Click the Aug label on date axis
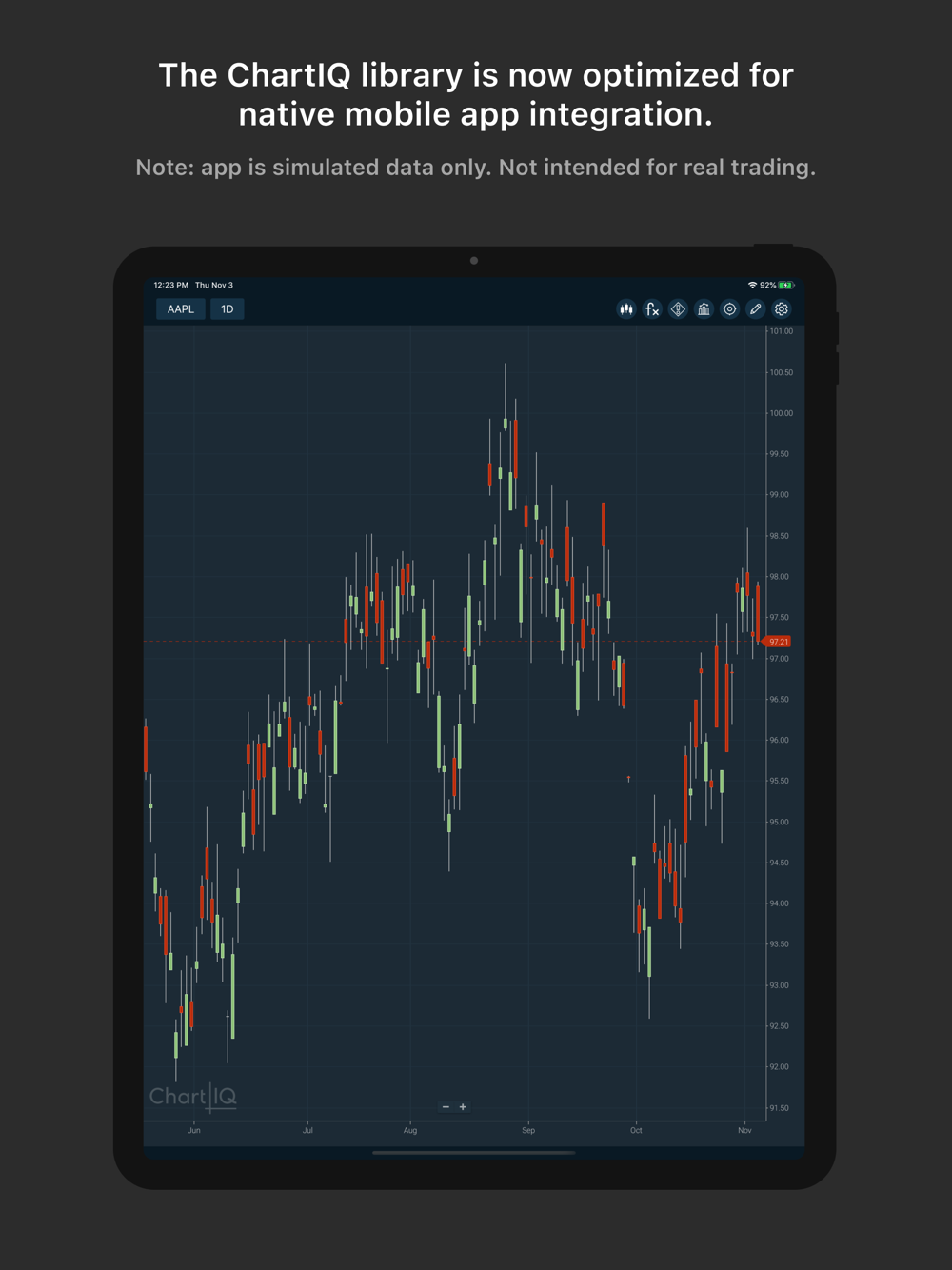952x1270 pixels. (410, 1131)
